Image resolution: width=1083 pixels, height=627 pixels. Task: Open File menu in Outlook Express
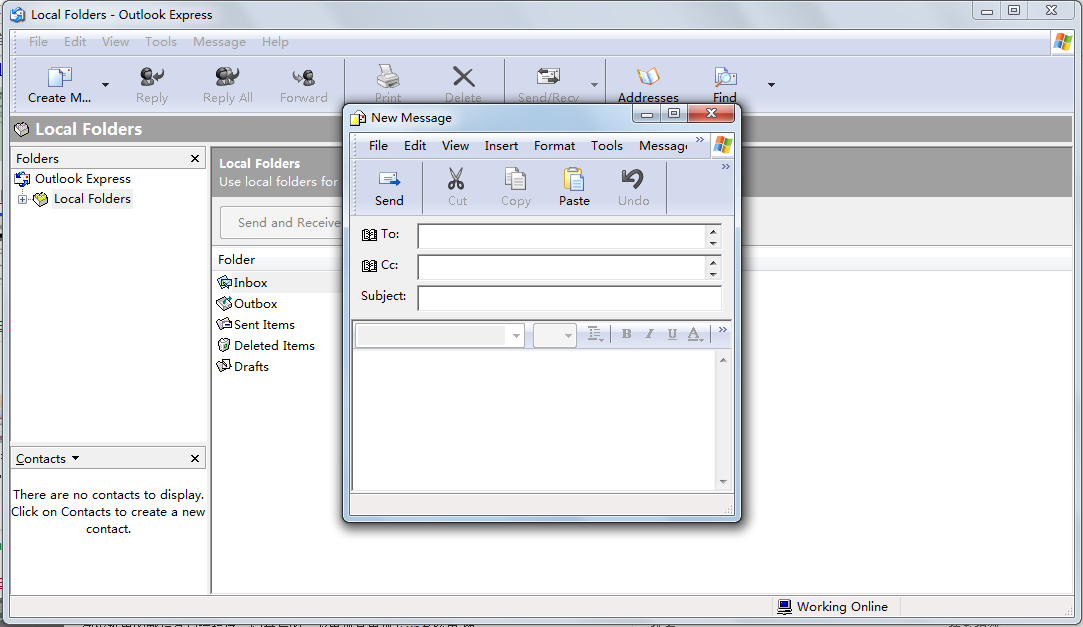pyautogui.click(x=38, y=42)
